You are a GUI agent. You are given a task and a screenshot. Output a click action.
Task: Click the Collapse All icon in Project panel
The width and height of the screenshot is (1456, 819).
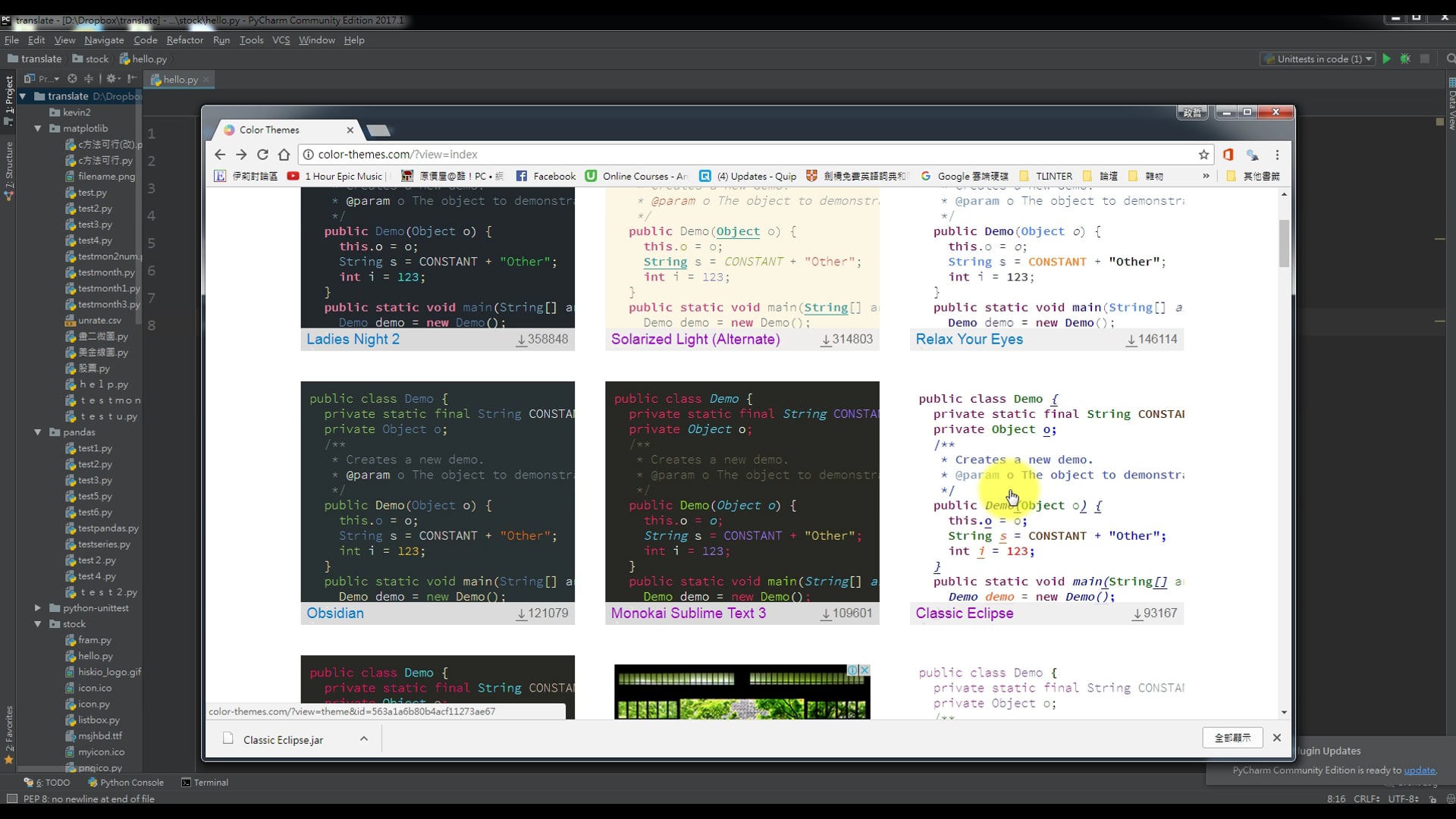click(x=89, y=79)
